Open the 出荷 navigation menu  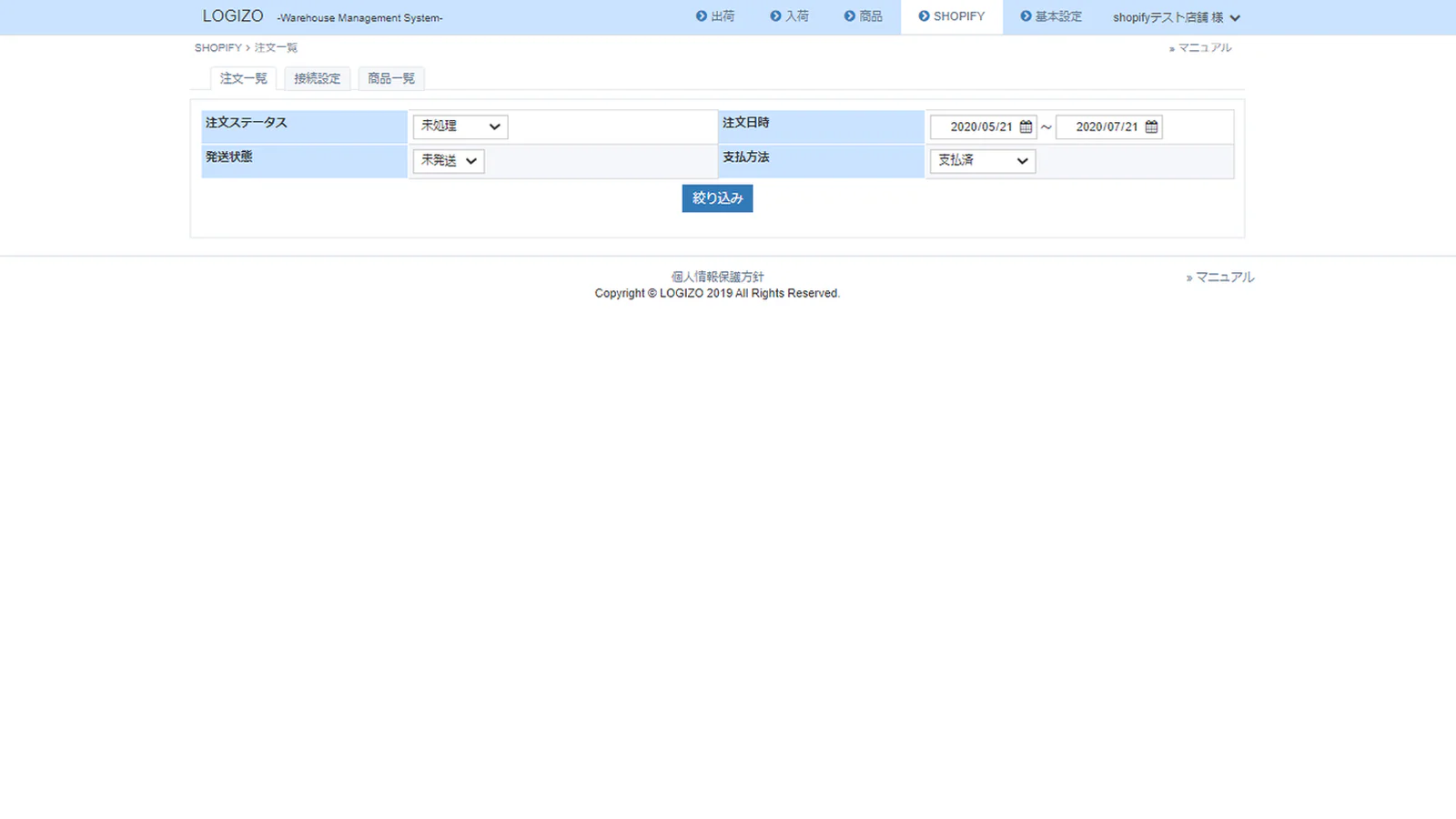[715, 16]
